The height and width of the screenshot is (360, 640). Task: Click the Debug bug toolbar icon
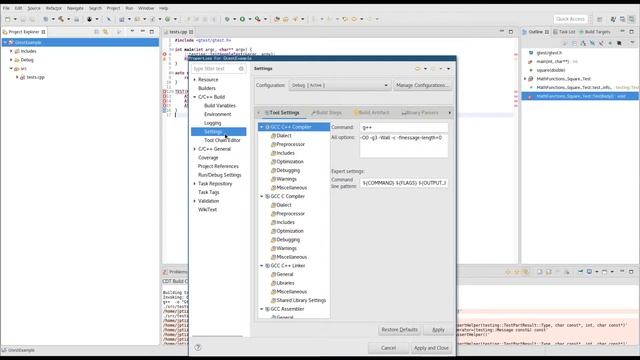pos(227,19)
